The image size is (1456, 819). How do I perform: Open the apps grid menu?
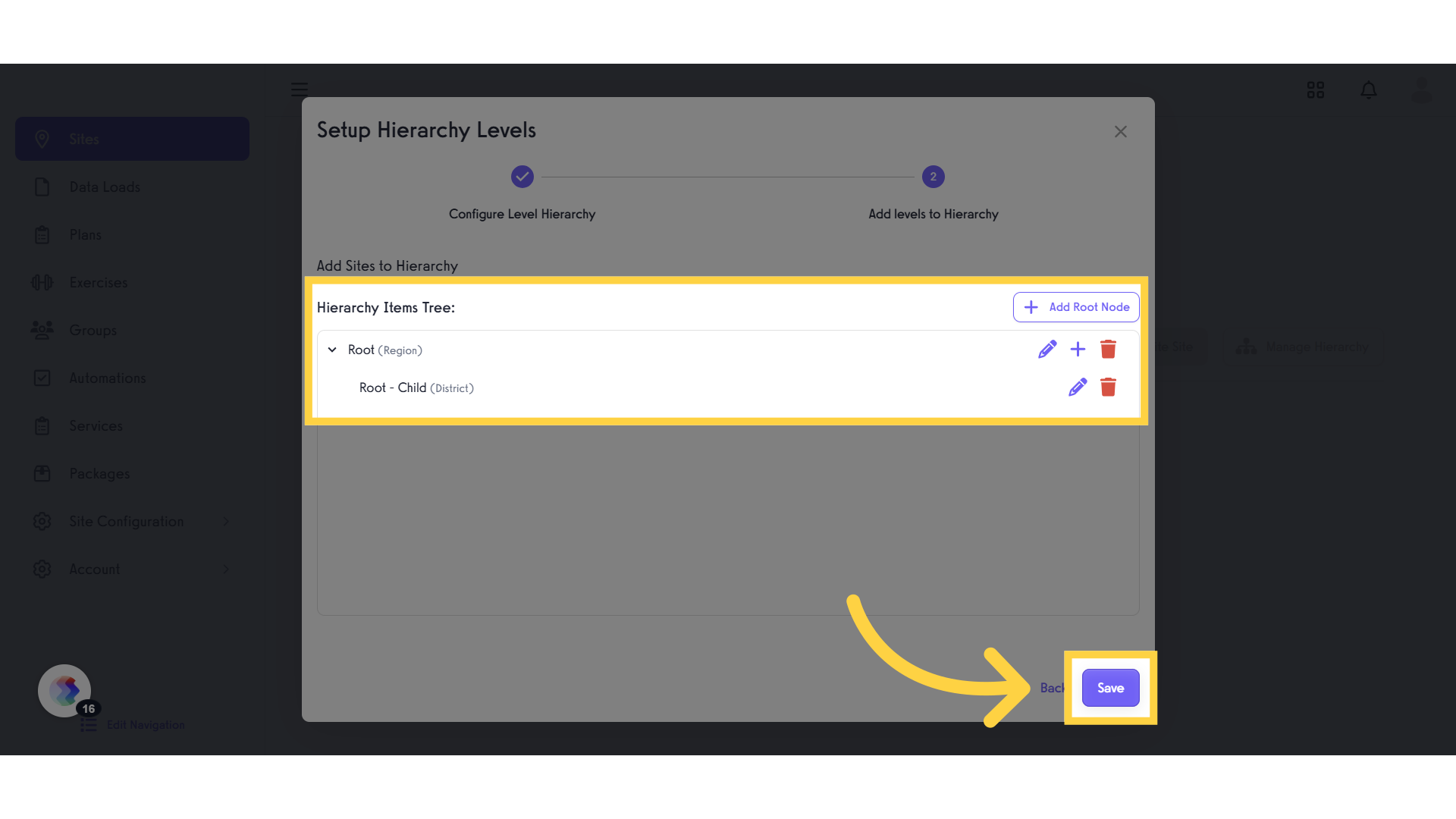1315,89
